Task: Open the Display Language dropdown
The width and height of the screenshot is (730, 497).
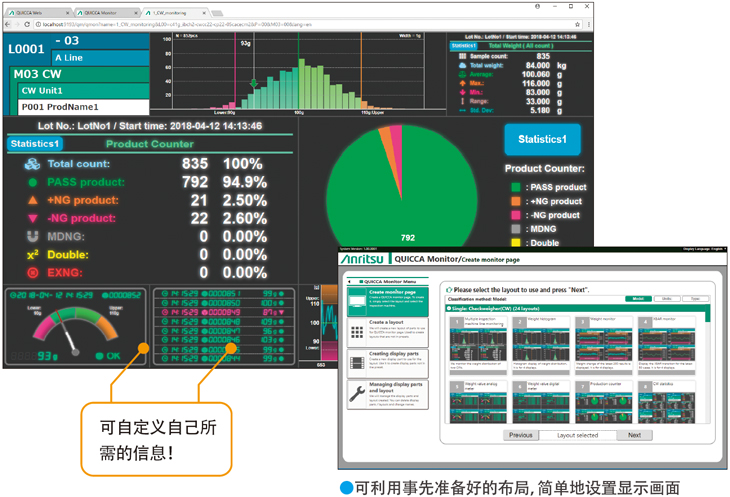Action: [x=704, y=249]
